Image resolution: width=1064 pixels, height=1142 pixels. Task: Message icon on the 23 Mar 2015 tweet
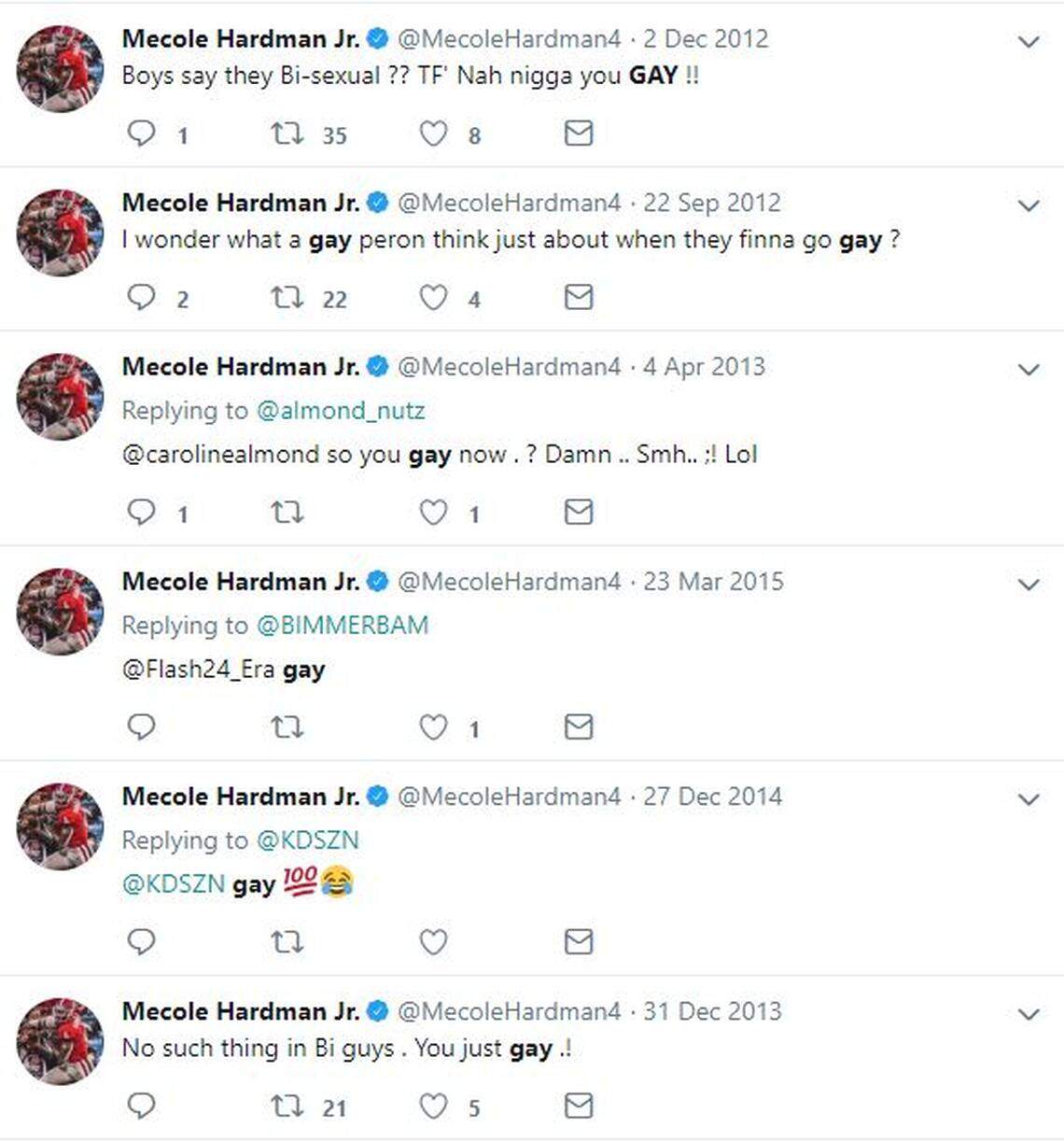pyautogui.click(x=579, y=726)
